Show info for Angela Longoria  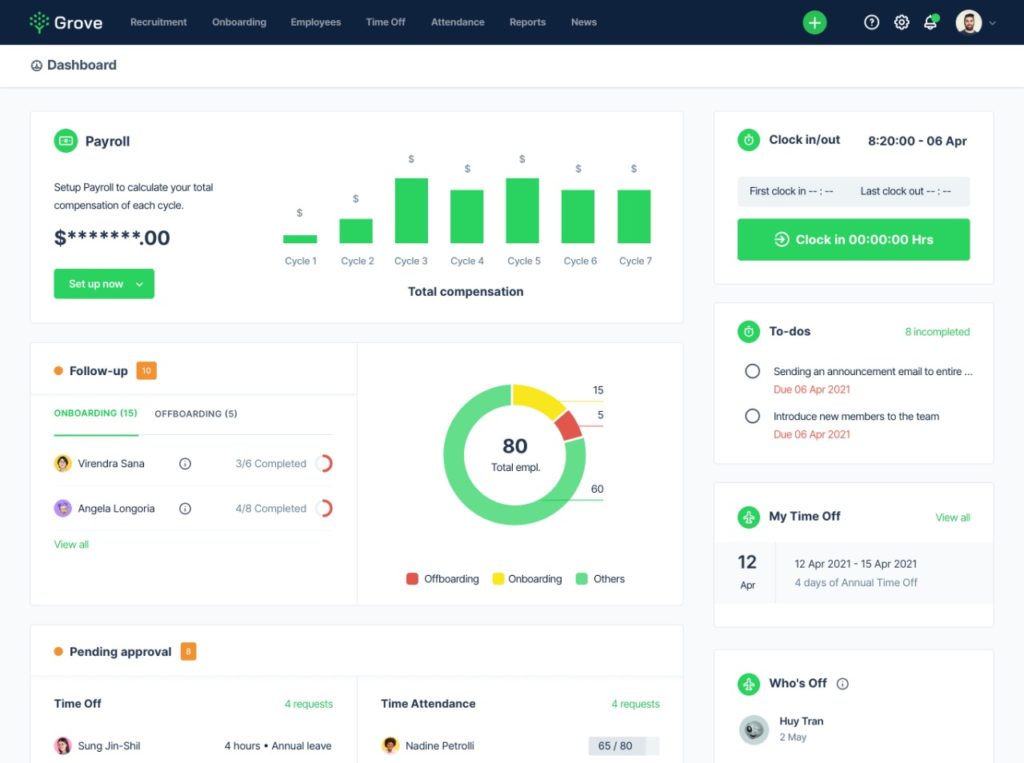[x=185, y=509]
